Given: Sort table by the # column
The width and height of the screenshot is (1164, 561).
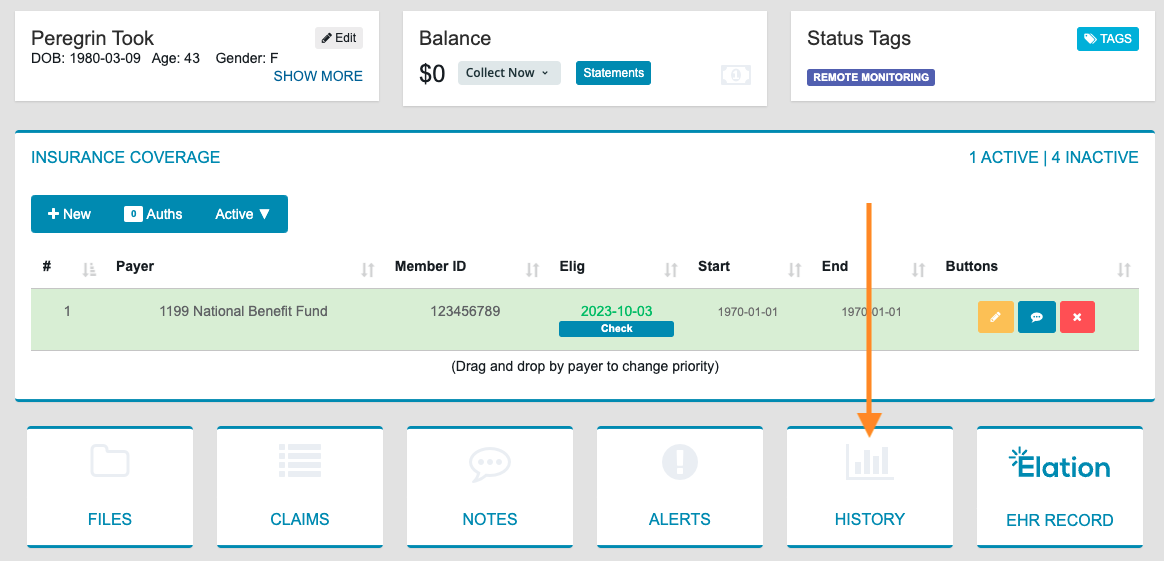Looking at the screenshot, I should coord(89,270).
